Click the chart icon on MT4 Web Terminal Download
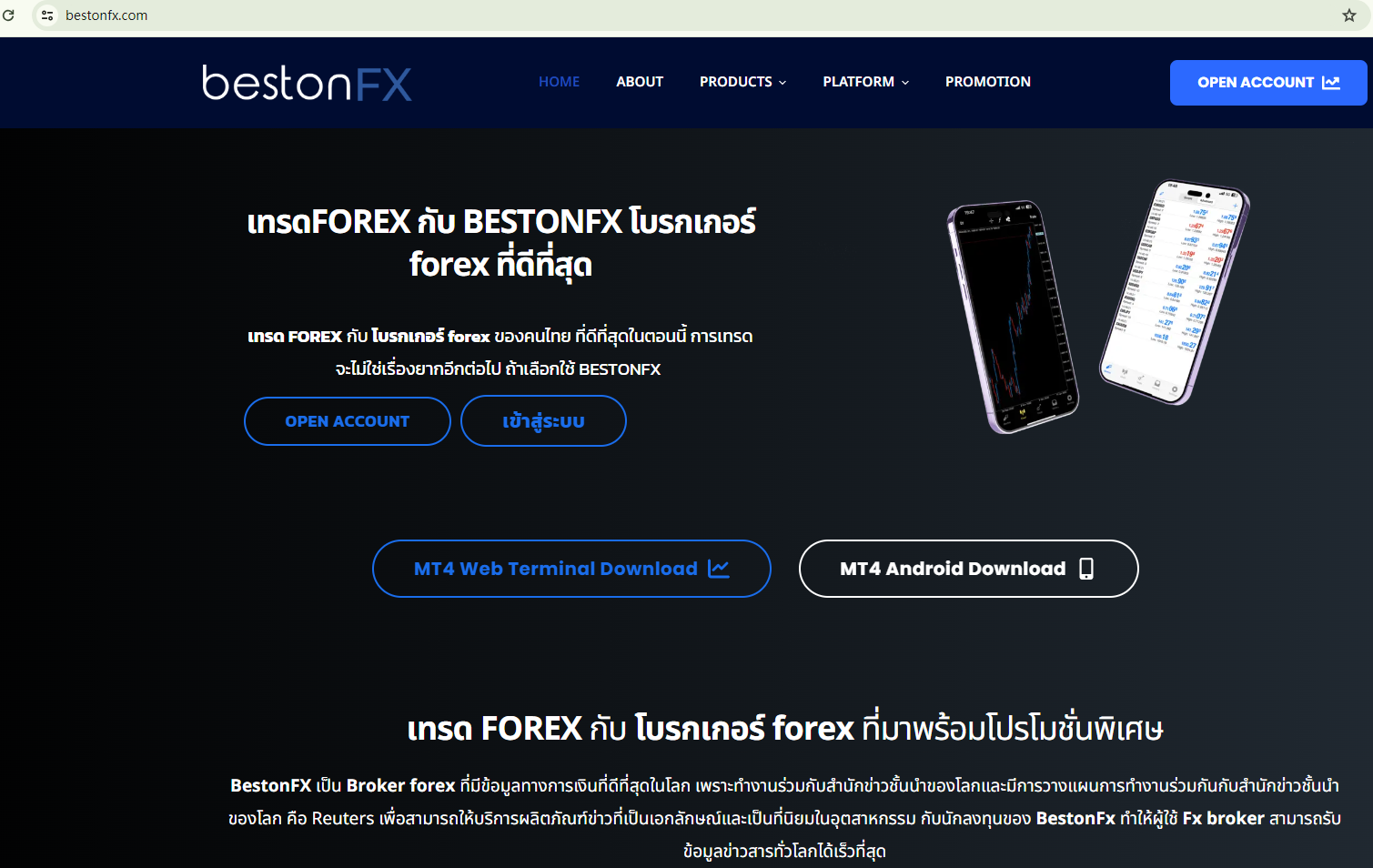The width and height of the screenshot is (1373, 868). click(719, 569)
